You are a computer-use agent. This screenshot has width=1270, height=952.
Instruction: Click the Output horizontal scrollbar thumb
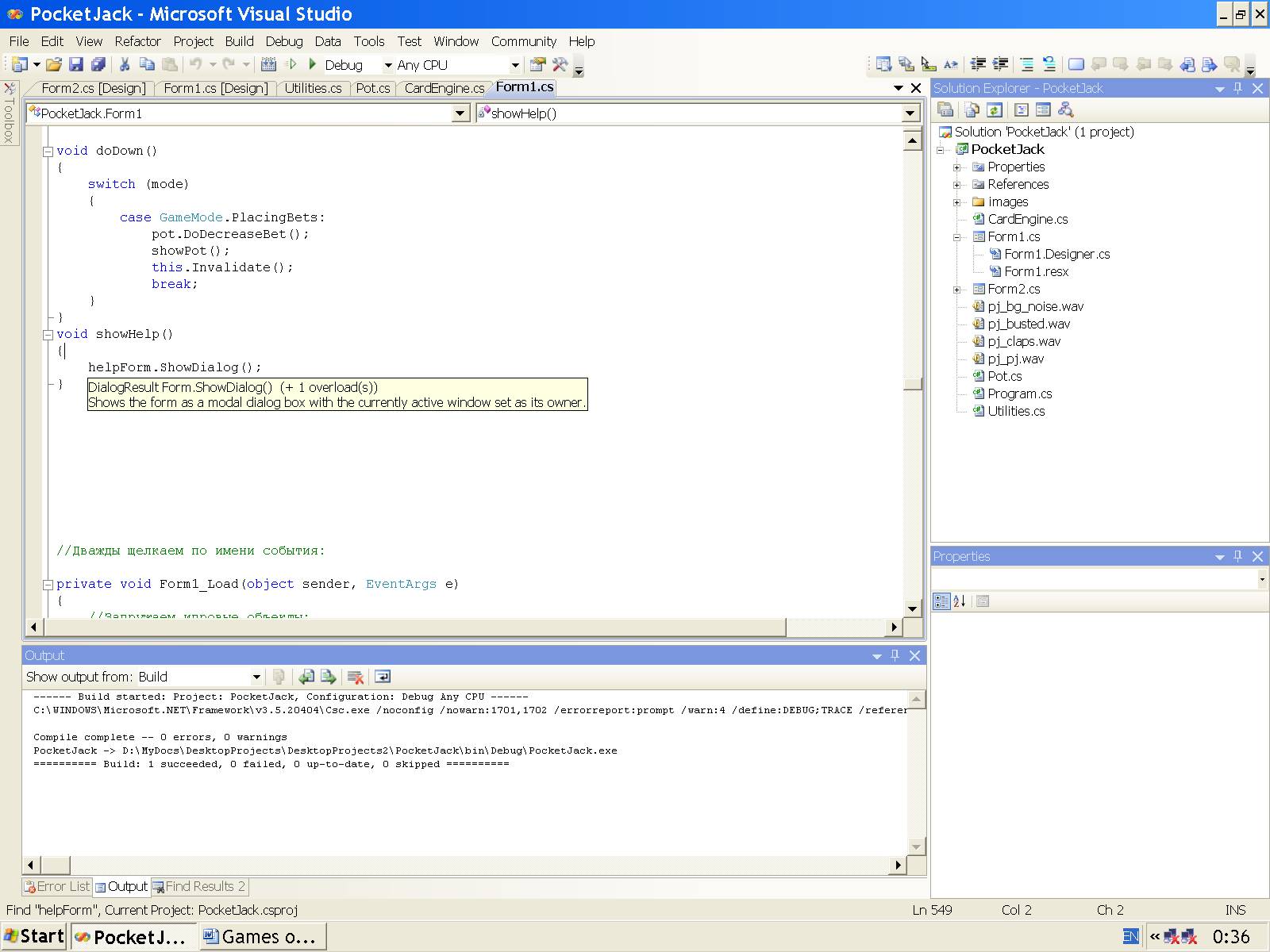[x=56, y=865]
